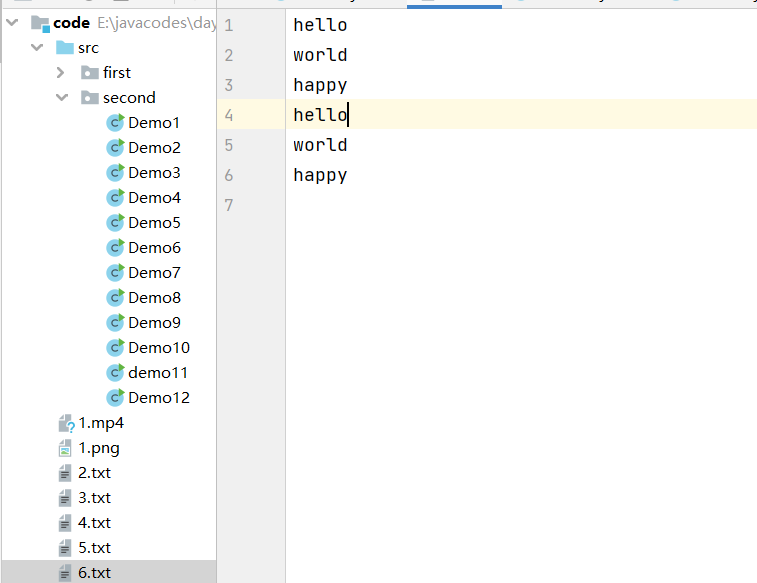The image size is (757, 583).
Task: Place cursor on world in line 2
Action: point(320,55)
